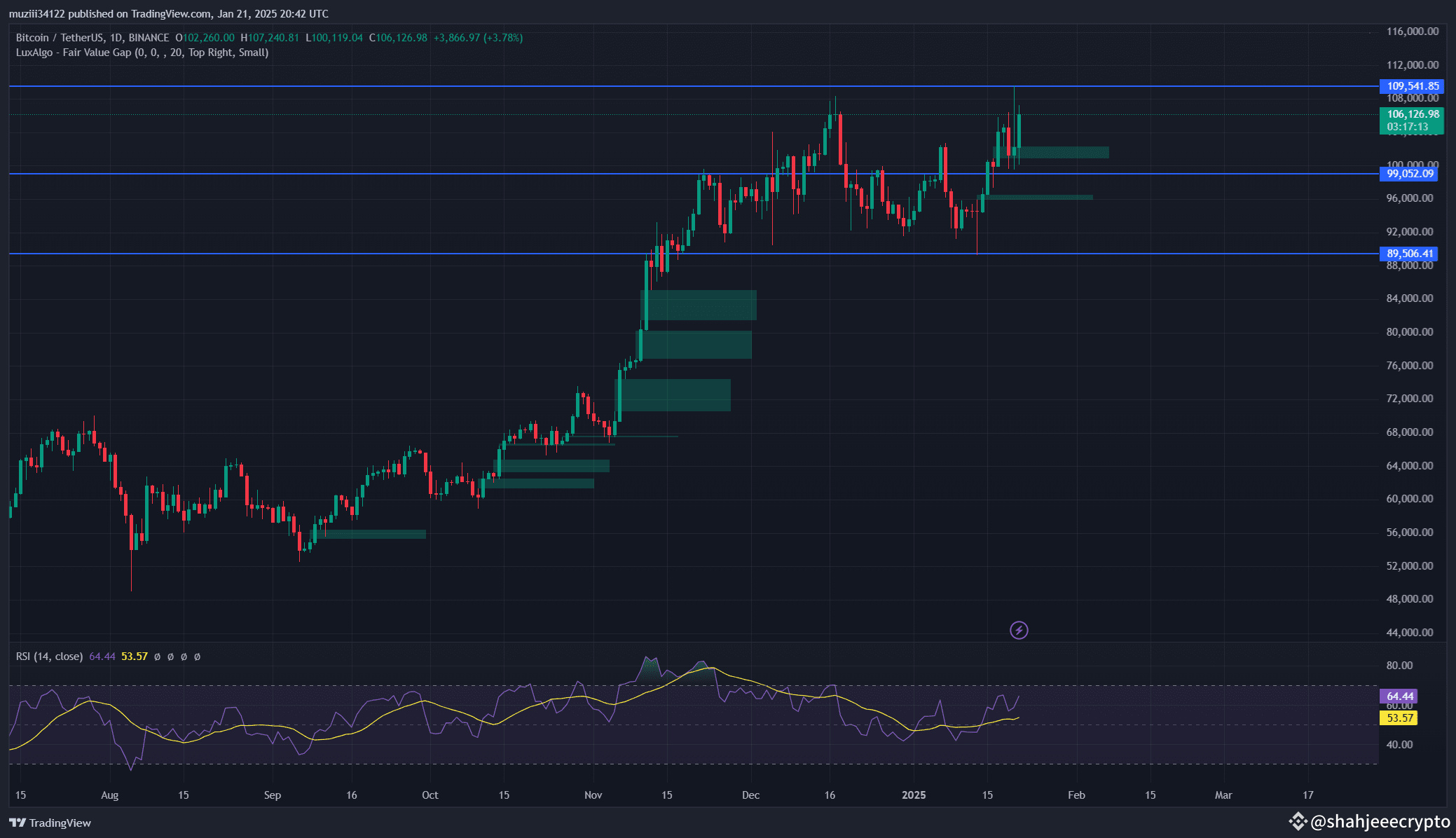1456x838 pixels.
Task: Select the TradingView logo
Action: point(49,823)
